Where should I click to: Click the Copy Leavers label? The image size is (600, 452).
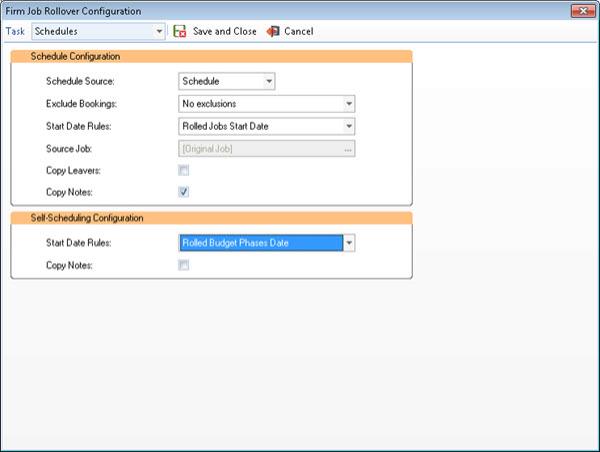click(x=73, y=171)
